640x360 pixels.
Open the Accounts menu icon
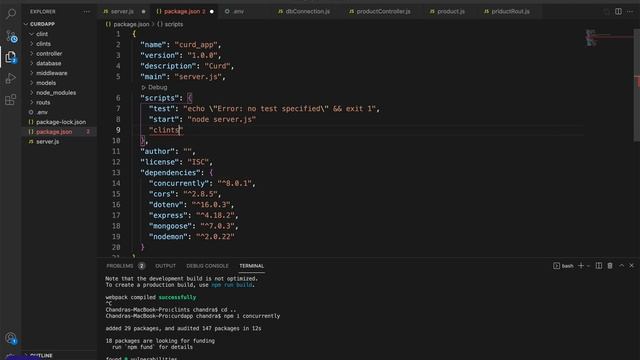click(11, 338)
